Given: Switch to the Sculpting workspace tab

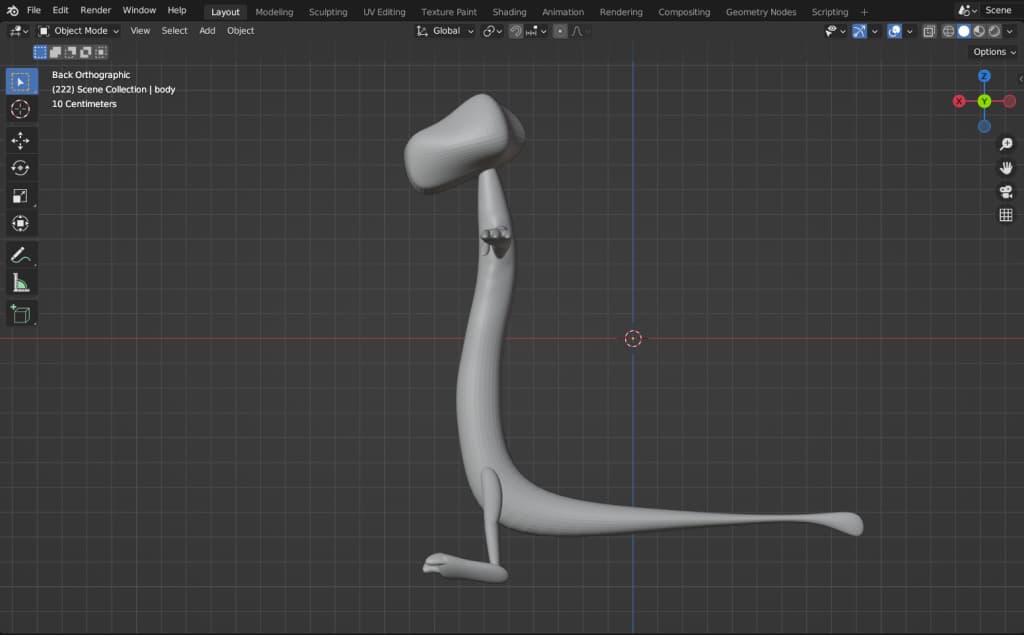Looking at the screenshot, I should coord(328,12).
